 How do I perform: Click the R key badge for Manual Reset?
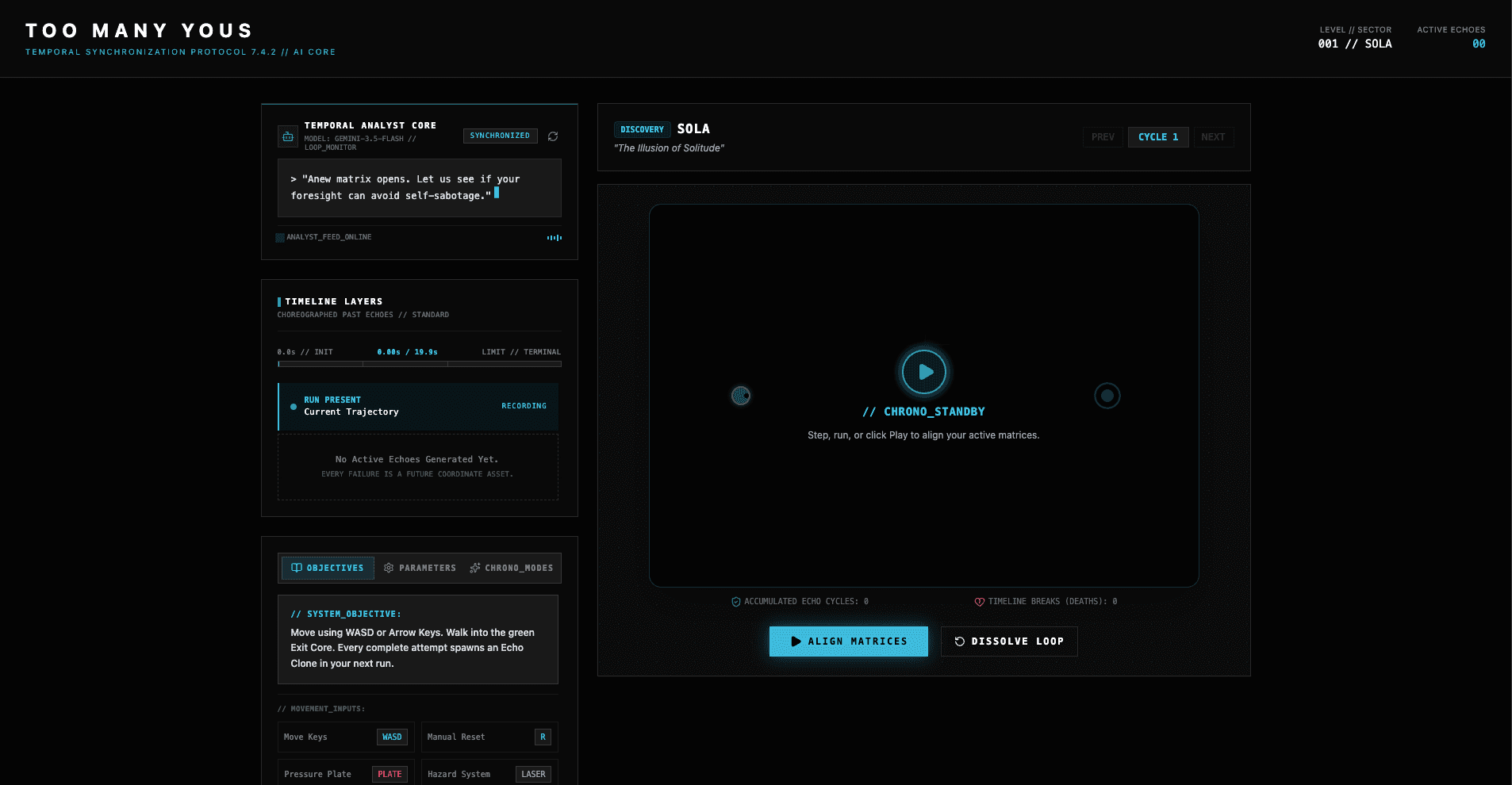(x=543, y=737)
